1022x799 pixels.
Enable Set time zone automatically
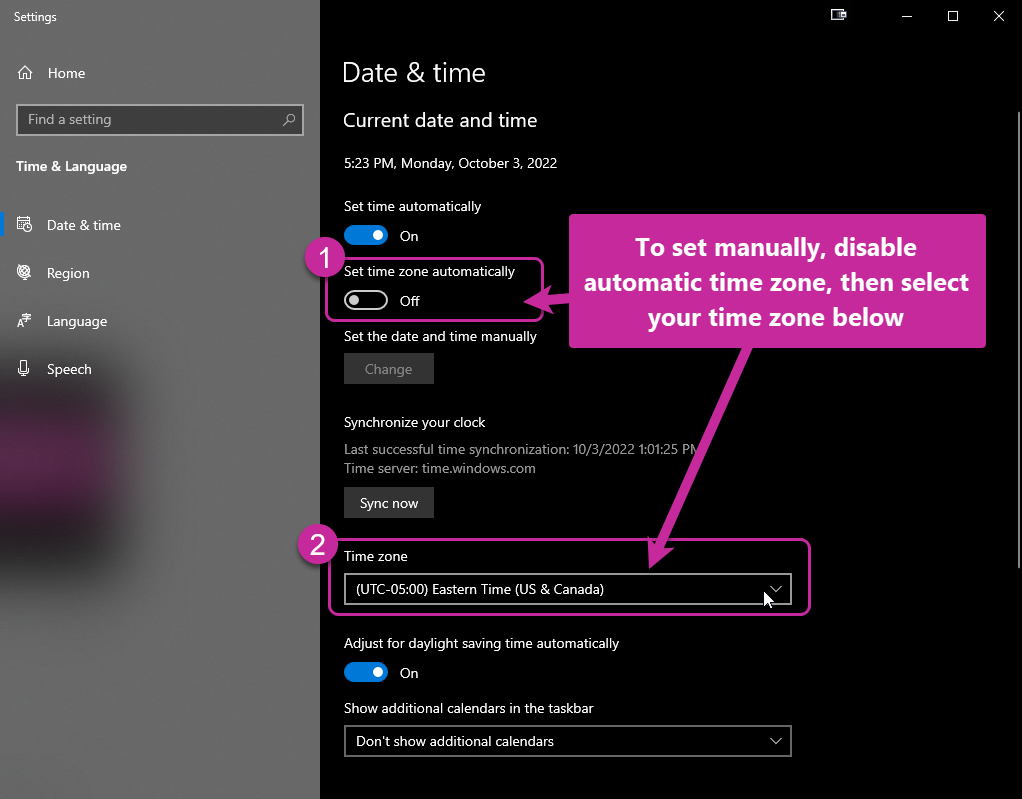pos(366,300)
